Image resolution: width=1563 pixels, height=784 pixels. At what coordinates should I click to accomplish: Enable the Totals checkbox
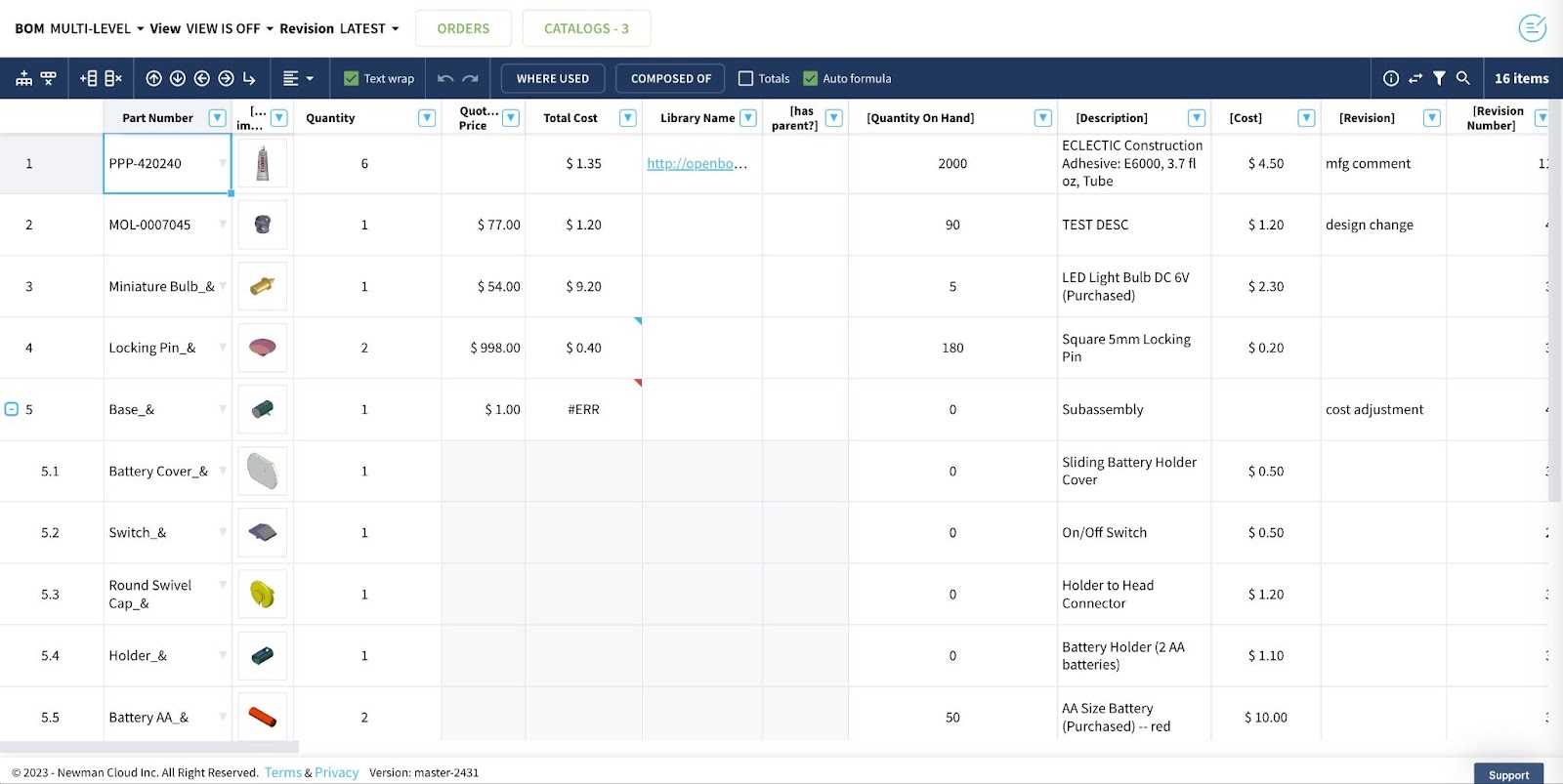pyautogui.click(x=746, y=78)
